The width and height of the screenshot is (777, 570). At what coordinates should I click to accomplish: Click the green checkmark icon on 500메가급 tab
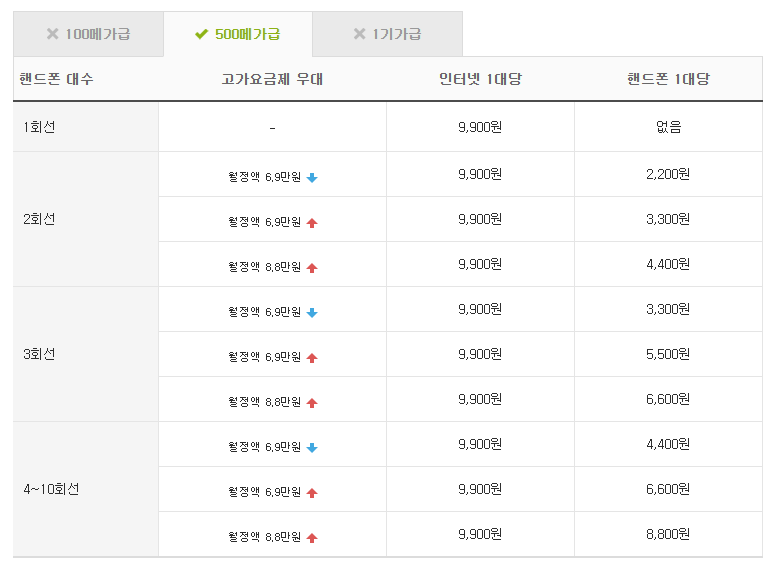tap(201, 35)
